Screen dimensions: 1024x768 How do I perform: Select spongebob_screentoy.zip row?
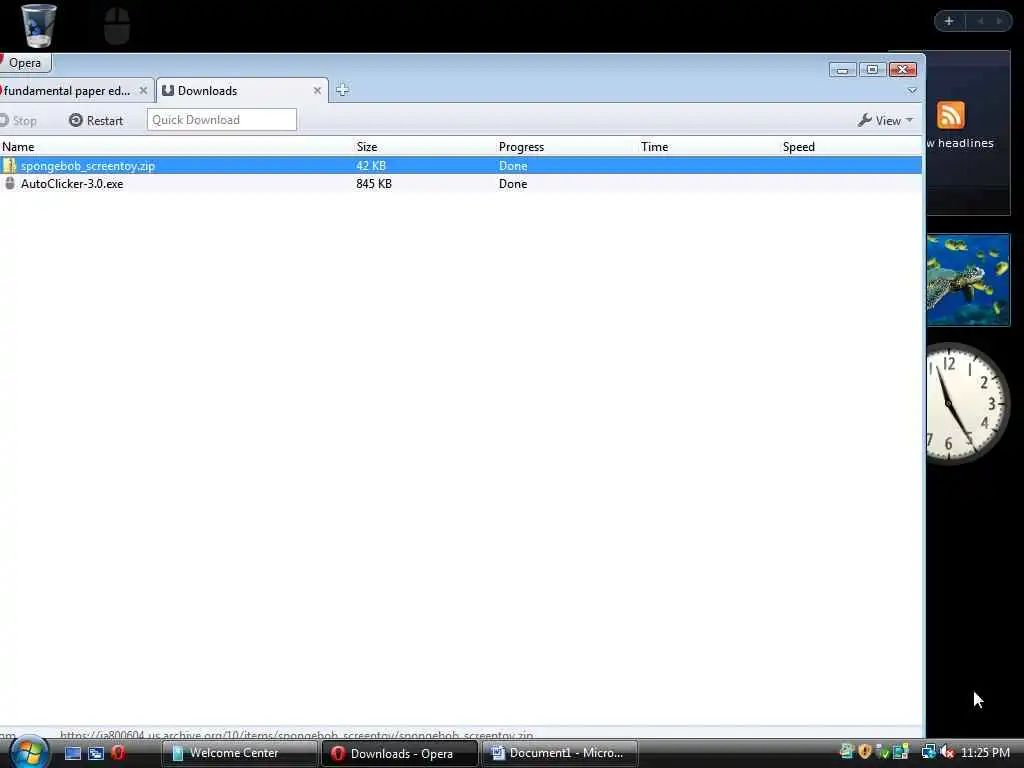pyautogui.click(x=461, y=166)
